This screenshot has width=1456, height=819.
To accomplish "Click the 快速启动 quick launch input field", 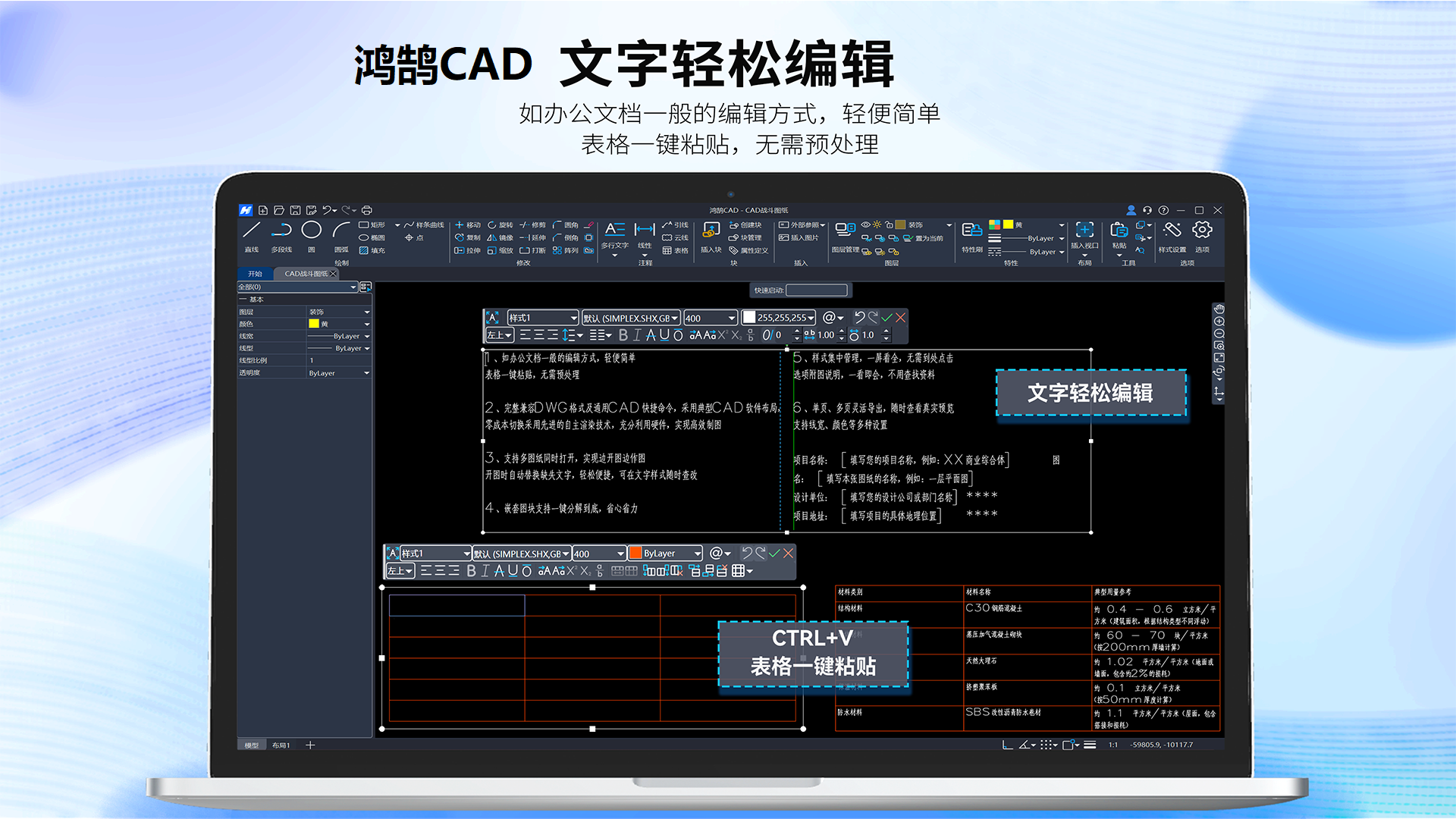I will [x=817, y=290].
